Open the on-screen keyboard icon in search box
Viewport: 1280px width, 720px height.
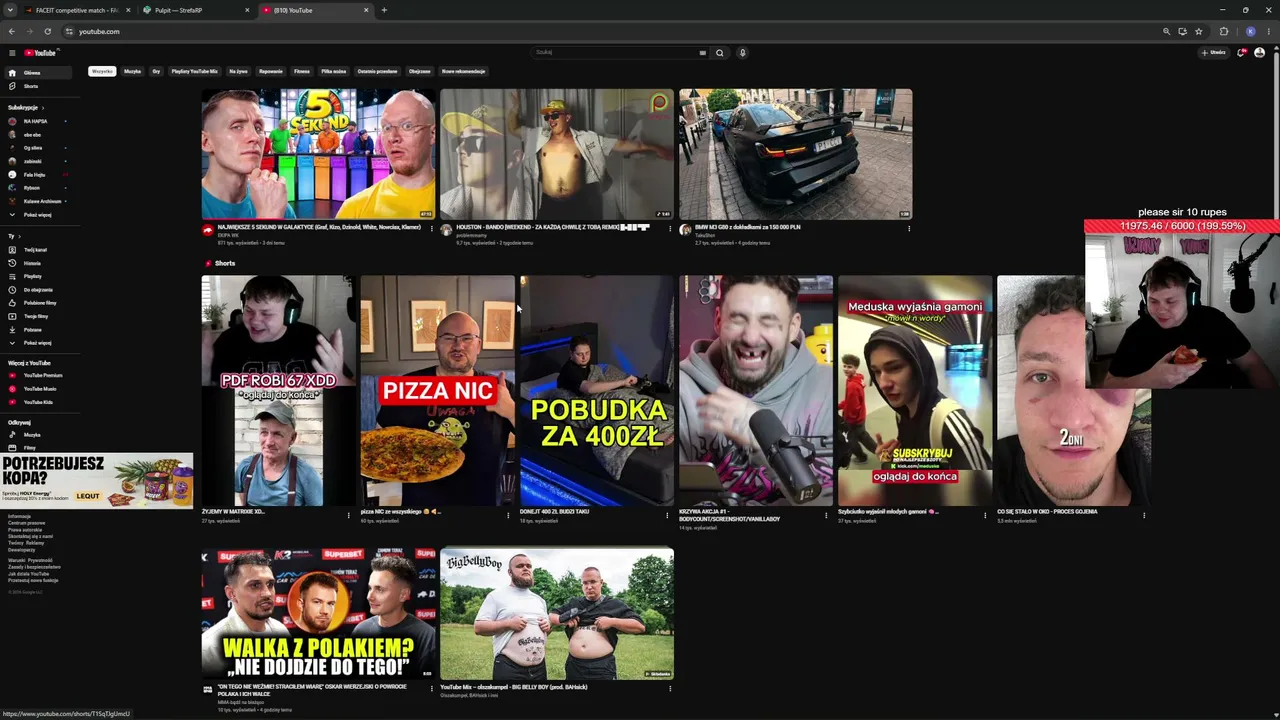pos(703,53)
